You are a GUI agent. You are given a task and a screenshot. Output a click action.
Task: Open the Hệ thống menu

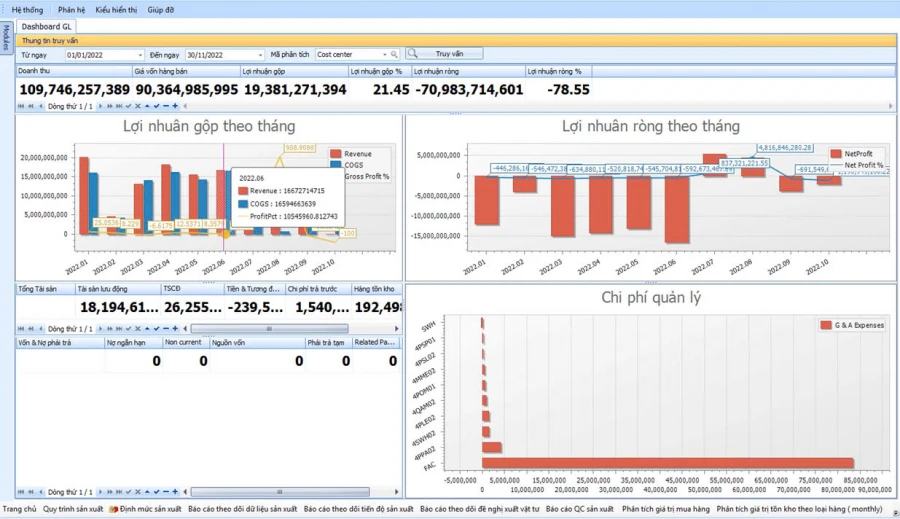point(27,10)
